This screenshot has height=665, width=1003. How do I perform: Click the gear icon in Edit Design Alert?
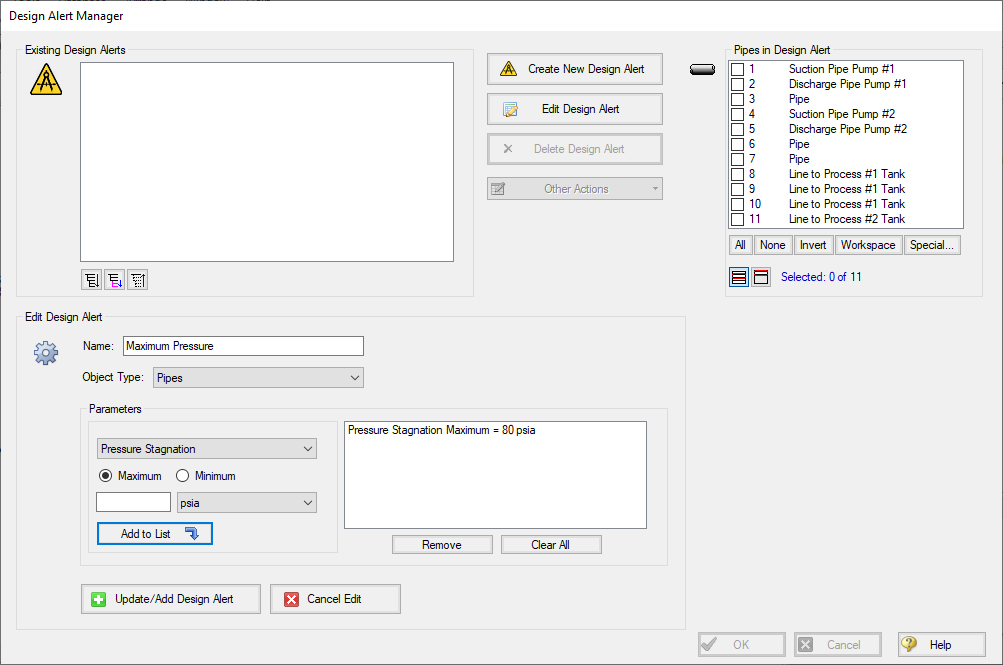(46, 353)
